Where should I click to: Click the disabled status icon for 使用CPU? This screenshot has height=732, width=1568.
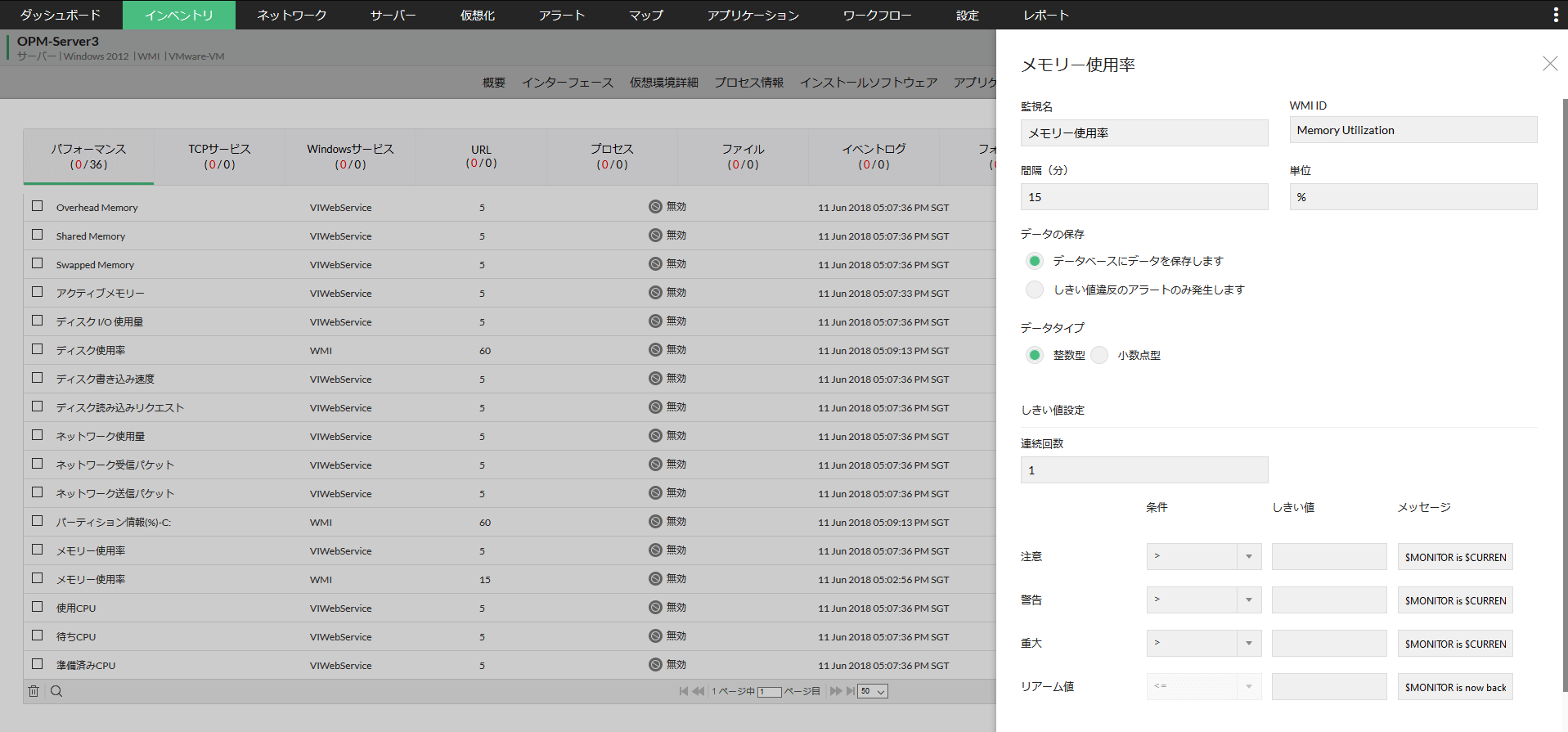655,608
